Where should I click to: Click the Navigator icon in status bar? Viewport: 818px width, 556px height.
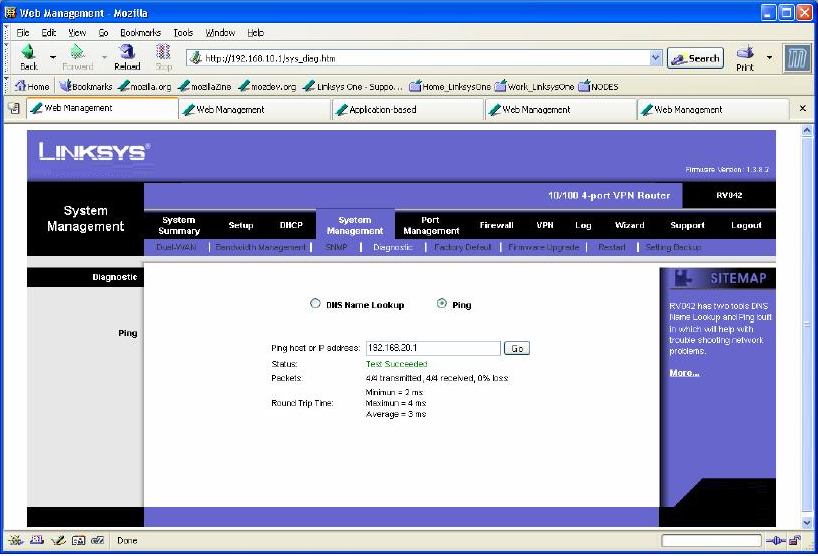pos(15,540)
